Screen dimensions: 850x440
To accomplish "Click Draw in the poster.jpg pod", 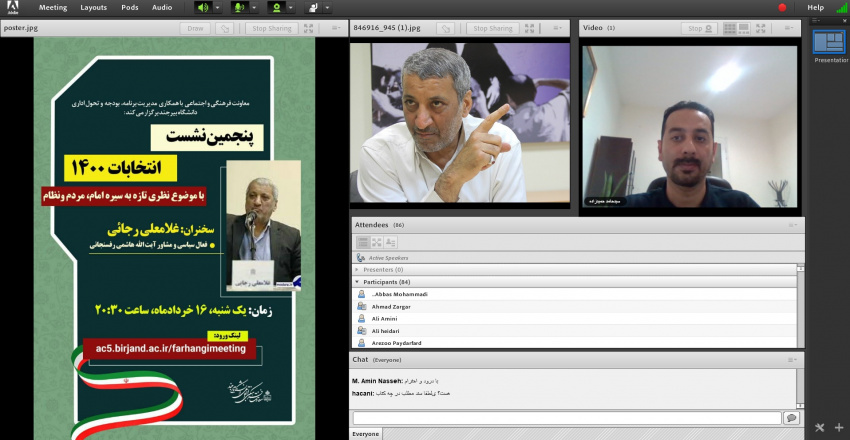I will point(195,29).
